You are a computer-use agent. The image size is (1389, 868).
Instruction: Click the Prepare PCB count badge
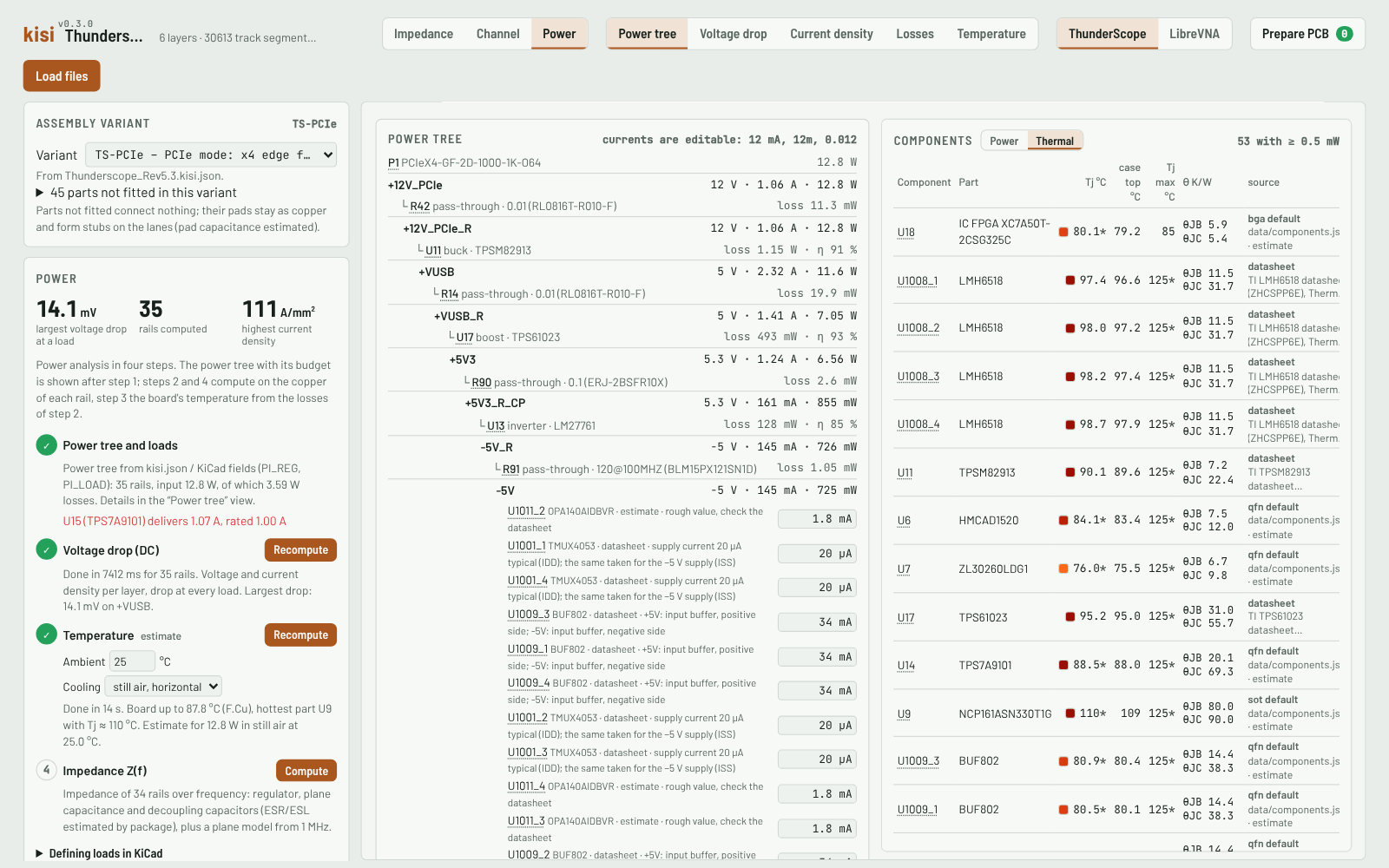[x=1344, y=34]
